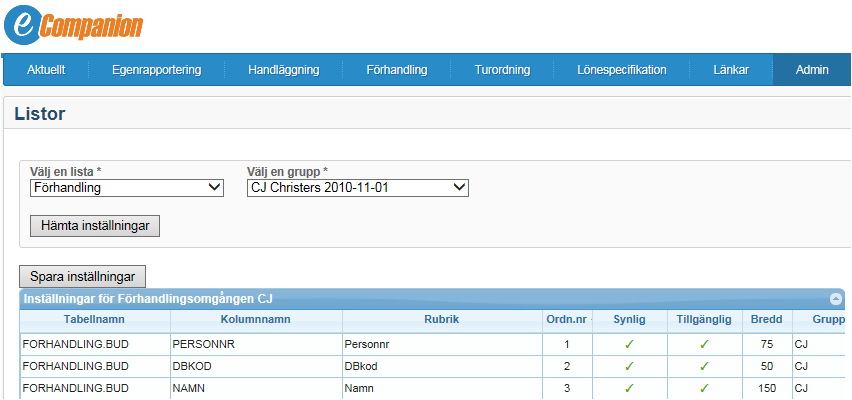Screen dimensions: 852x400
Task: Open the Välj en grupp dropdown
Action: [x=357, y=187]
